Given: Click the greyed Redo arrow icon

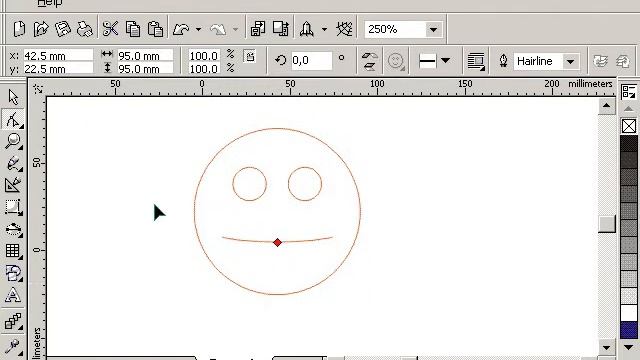Looking at the screenshot, I should tap(218, 29).
